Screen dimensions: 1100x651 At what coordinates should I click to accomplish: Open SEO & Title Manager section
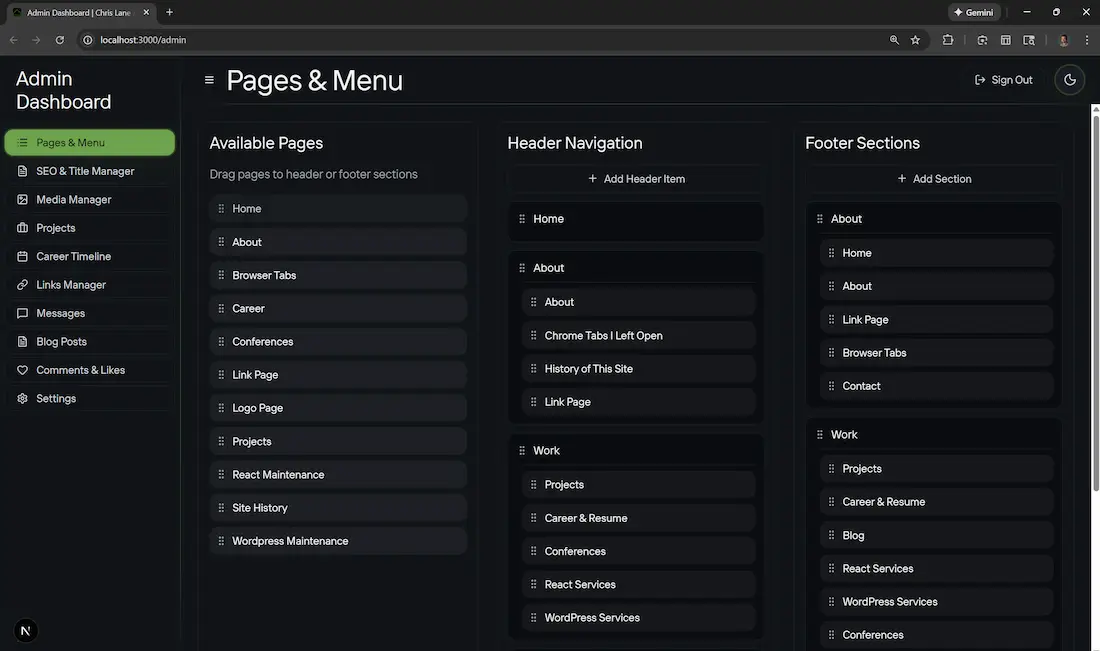pos(90,171)
